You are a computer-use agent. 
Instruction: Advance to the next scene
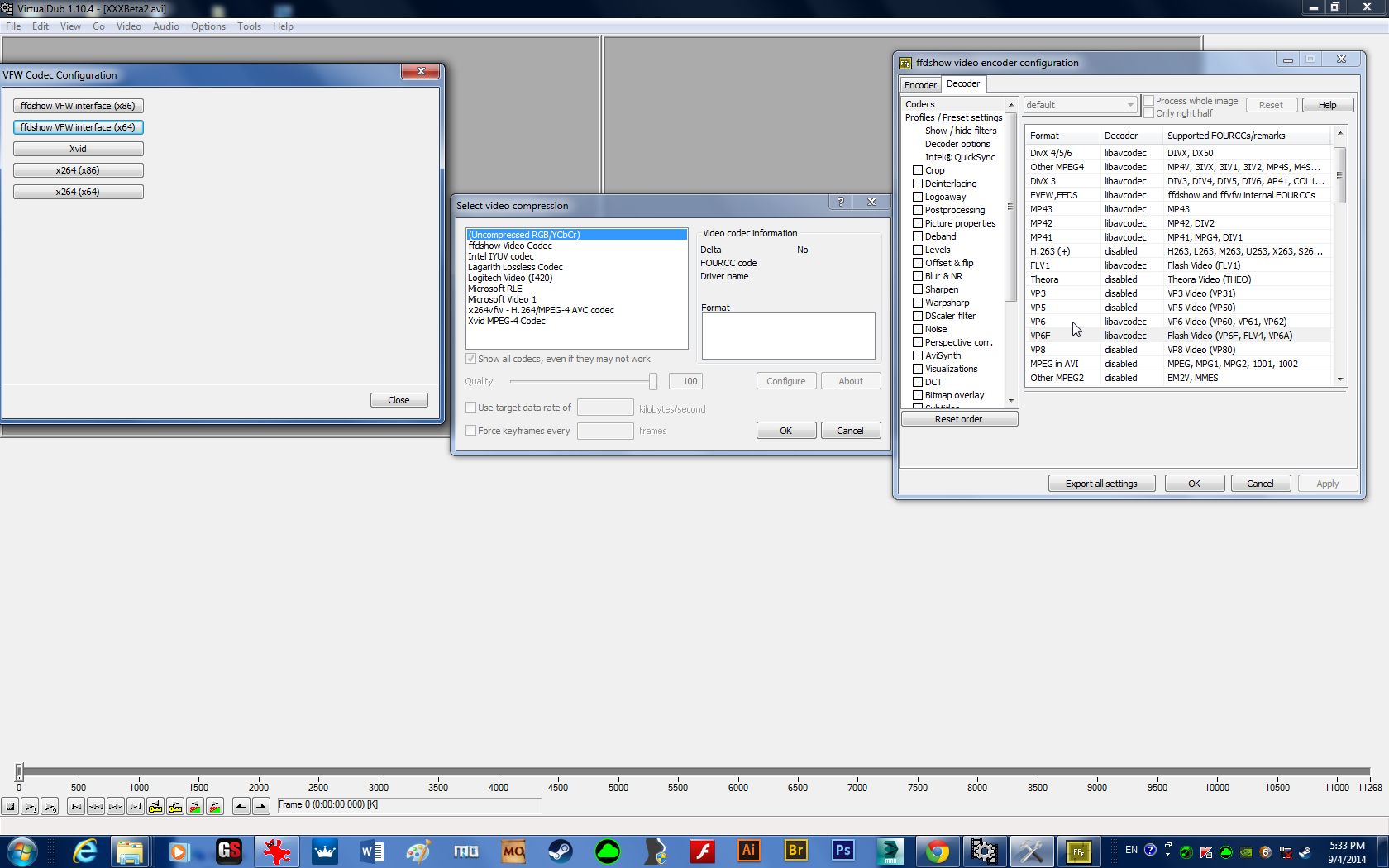[215, 806]
